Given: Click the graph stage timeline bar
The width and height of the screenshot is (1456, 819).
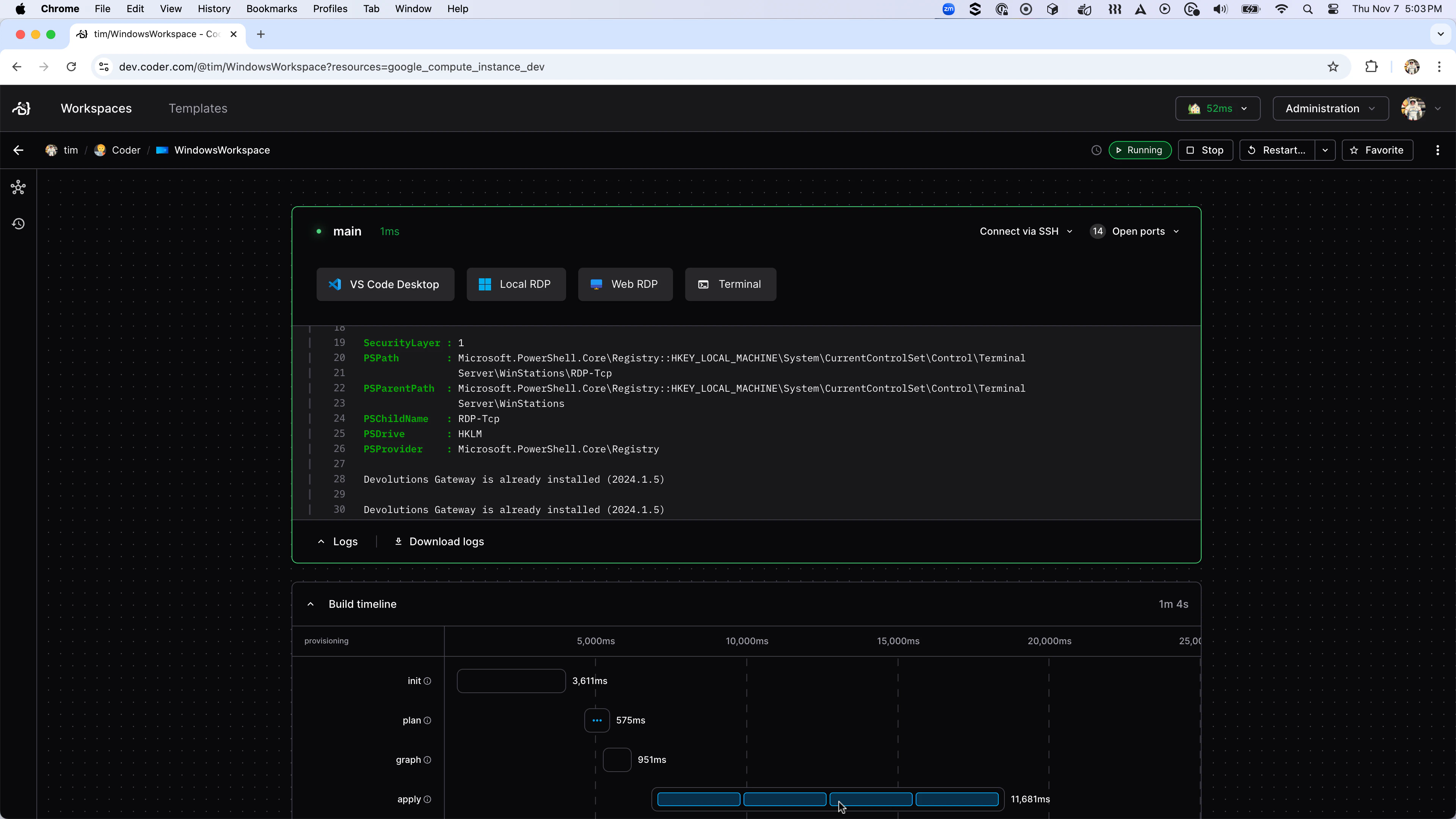Looking at the screenshot, I should click(x=617, y=760).
